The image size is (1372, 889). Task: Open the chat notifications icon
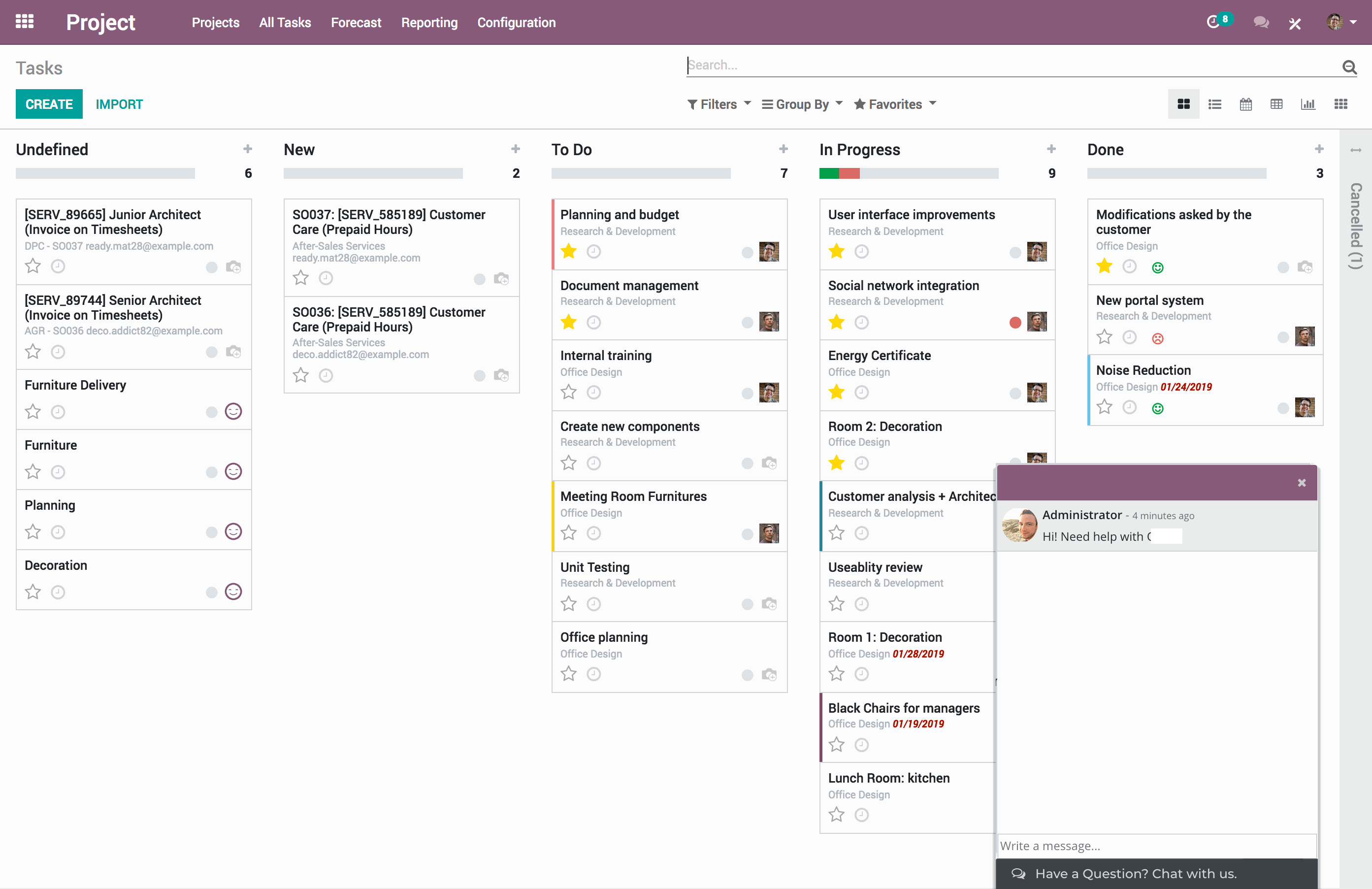1261,22
